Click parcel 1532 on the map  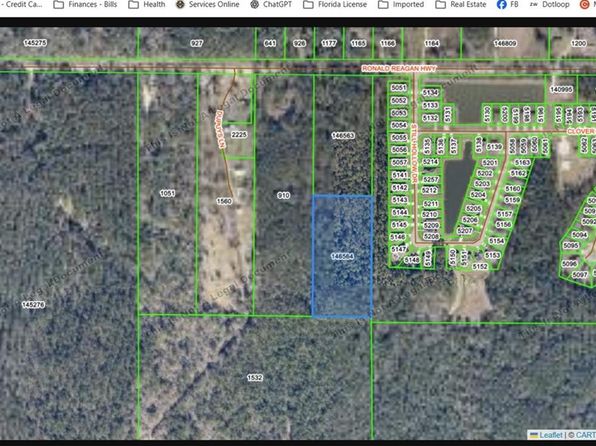[255, 378]
